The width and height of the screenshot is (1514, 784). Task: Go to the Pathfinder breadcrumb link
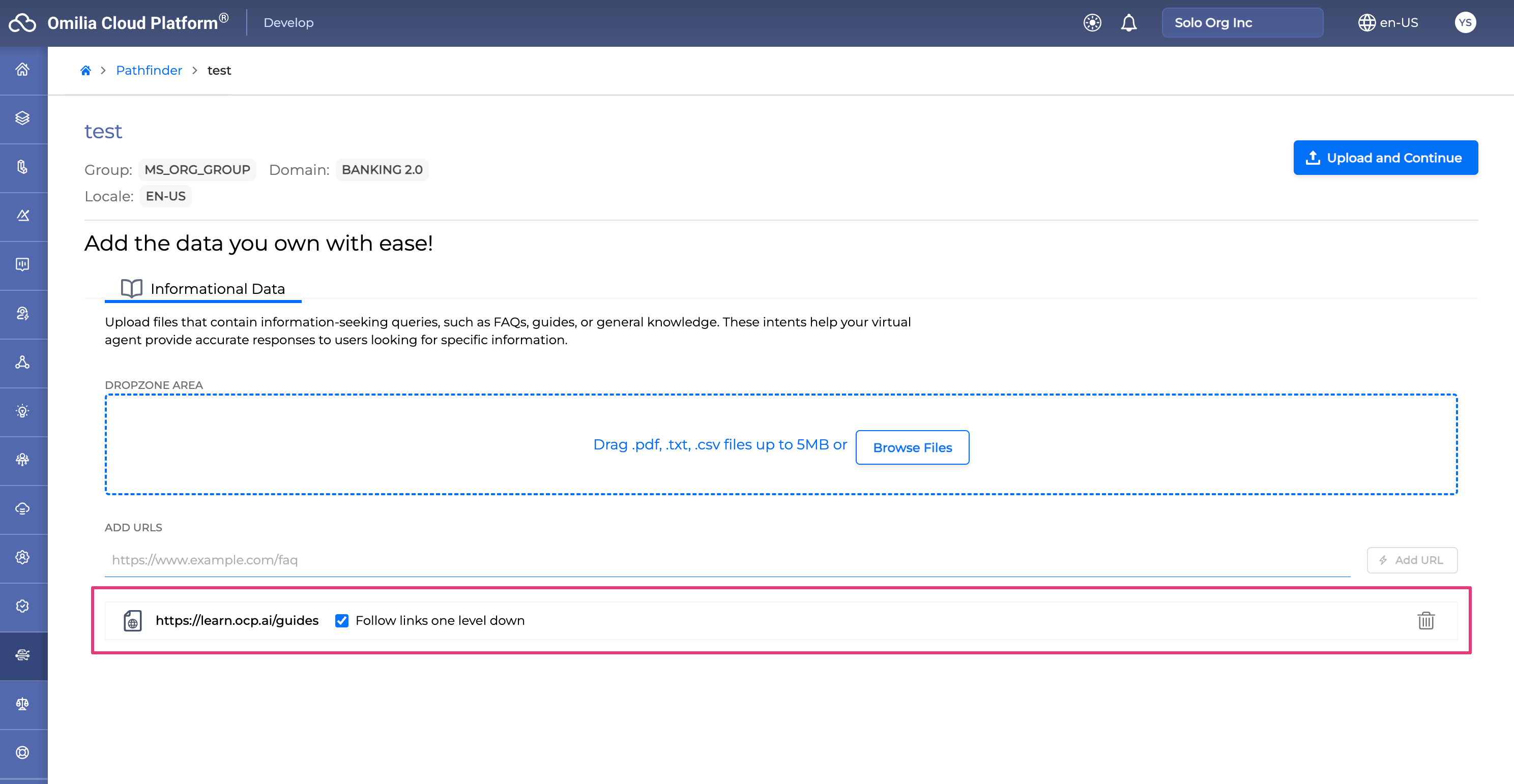[149, 71]
